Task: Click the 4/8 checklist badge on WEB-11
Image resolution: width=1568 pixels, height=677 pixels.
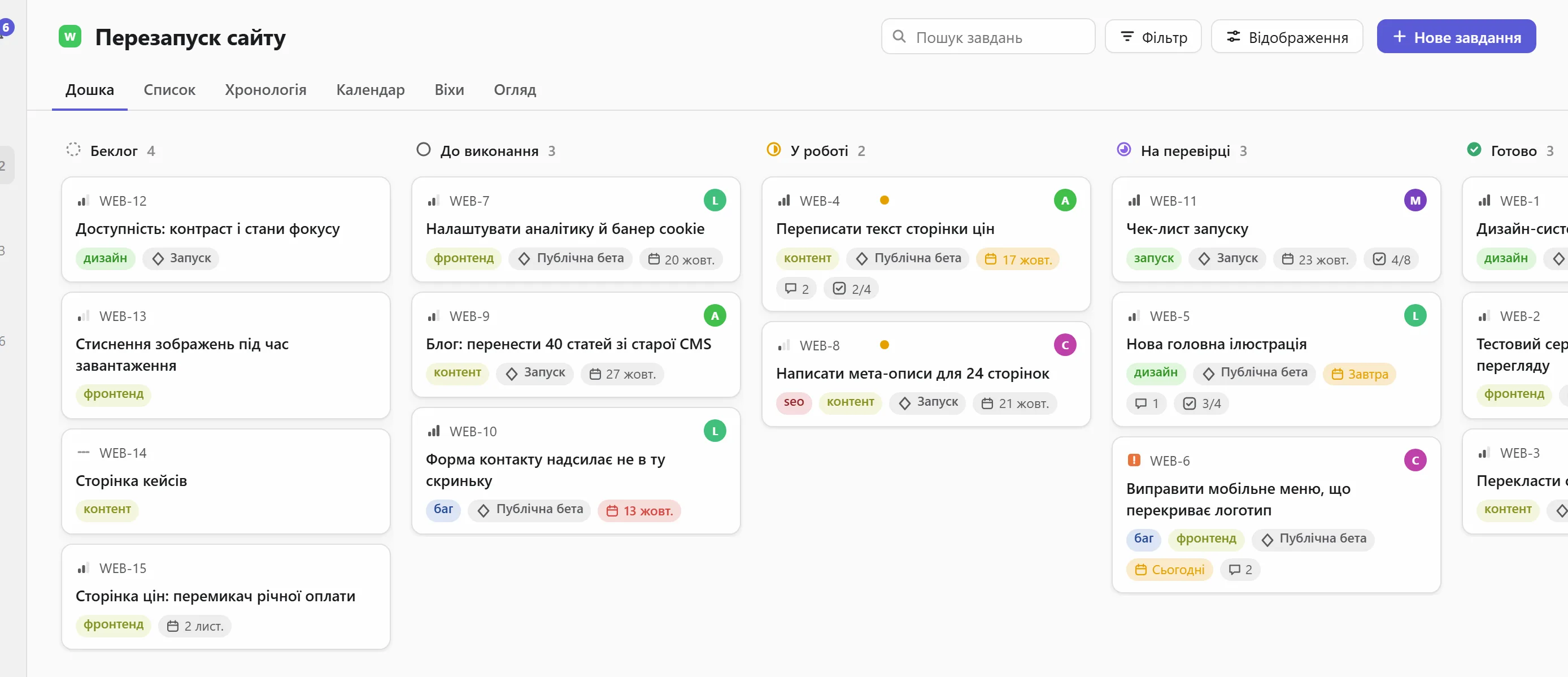Action: coord(1391,259)
